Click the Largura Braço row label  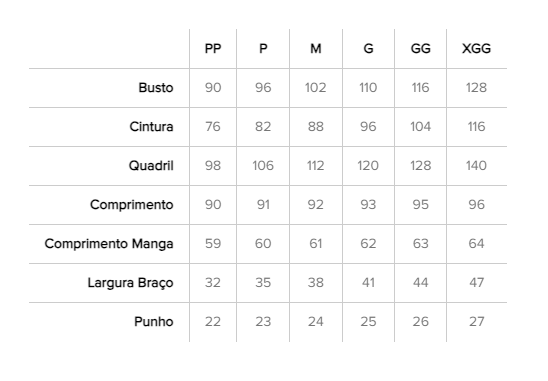130,283
